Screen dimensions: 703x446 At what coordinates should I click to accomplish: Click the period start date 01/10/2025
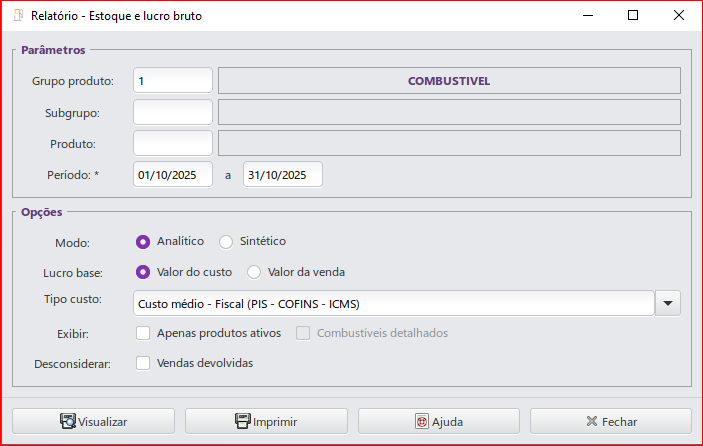pyautogui.click(x=172, y=174)
